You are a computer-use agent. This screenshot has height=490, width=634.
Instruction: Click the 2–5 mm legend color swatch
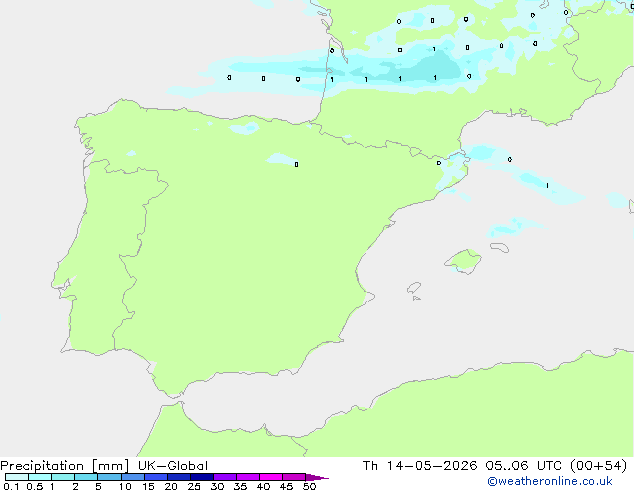(86, 477)
